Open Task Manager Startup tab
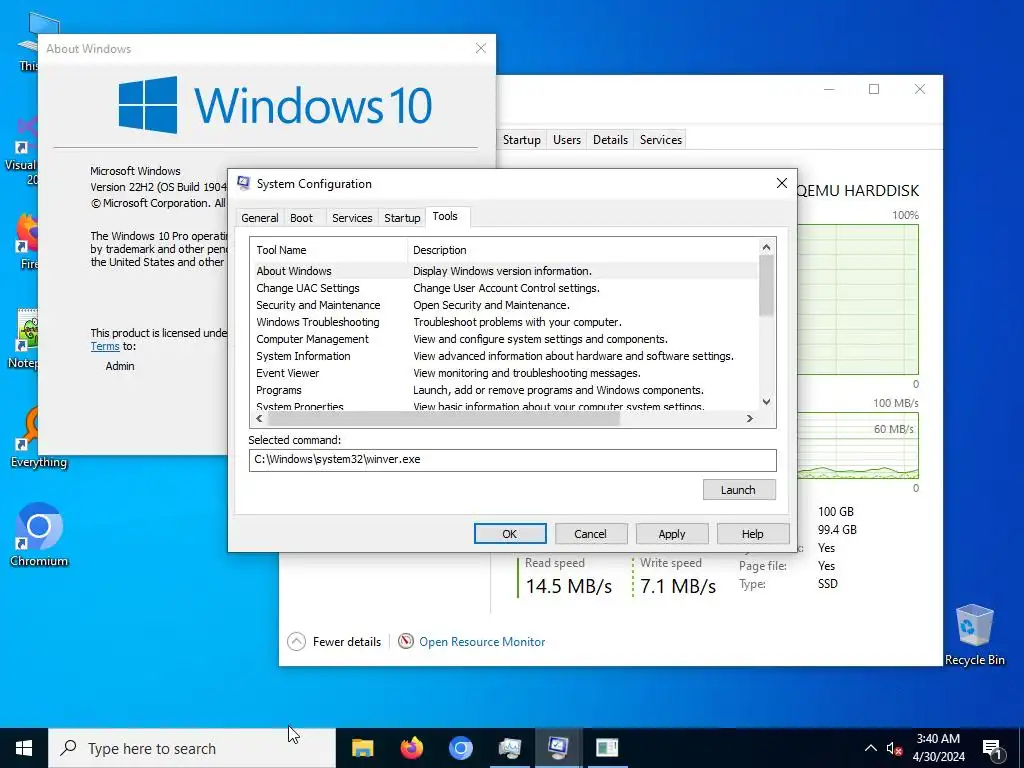1024x768 pixels. pos(521,140)
